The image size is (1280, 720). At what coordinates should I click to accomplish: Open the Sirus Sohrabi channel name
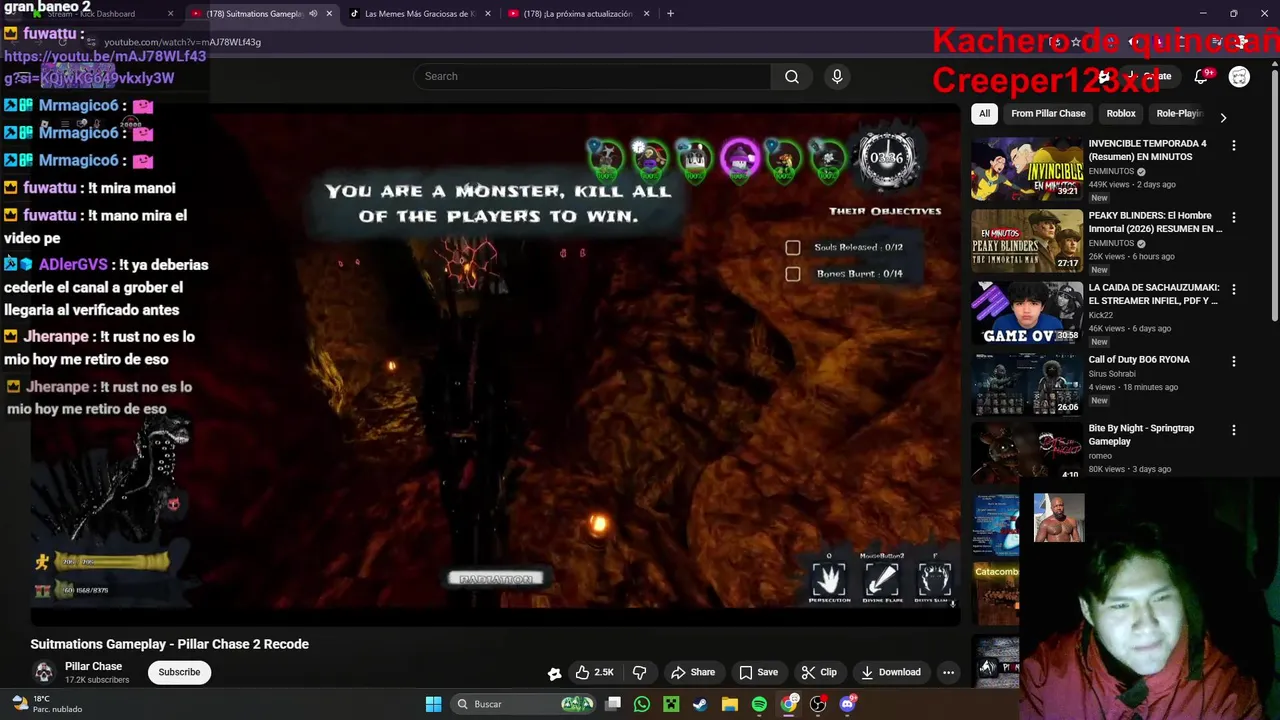pos(1112,374)
